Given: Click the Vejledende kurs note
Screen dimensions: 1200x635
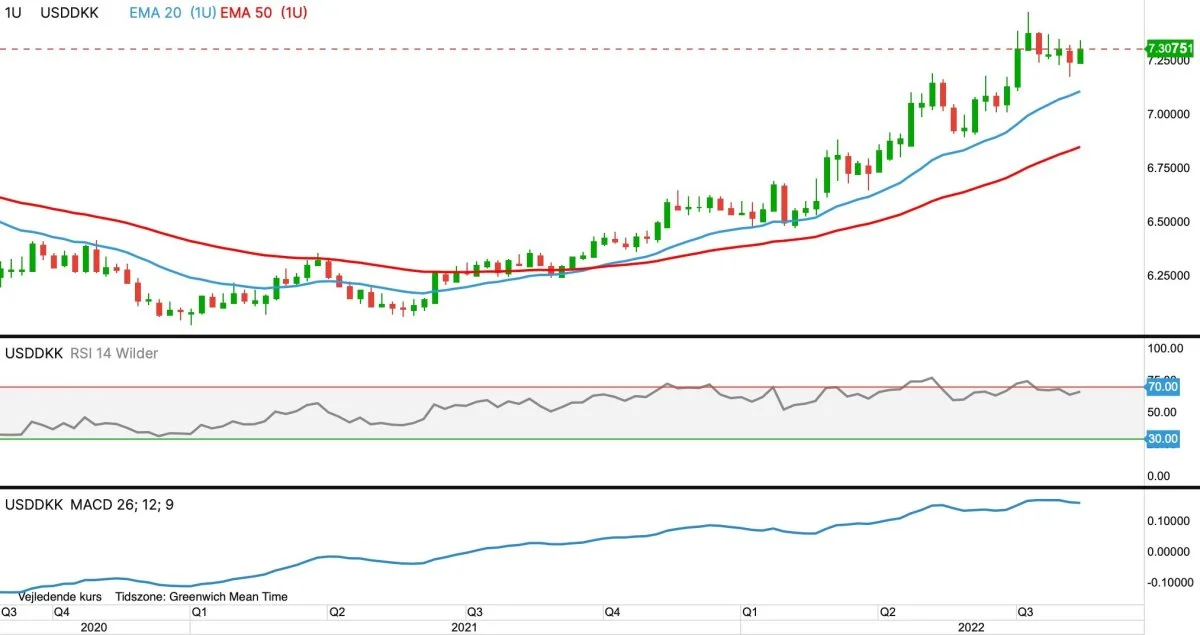Looking at the screenshot, I should (x=62, y=596).
